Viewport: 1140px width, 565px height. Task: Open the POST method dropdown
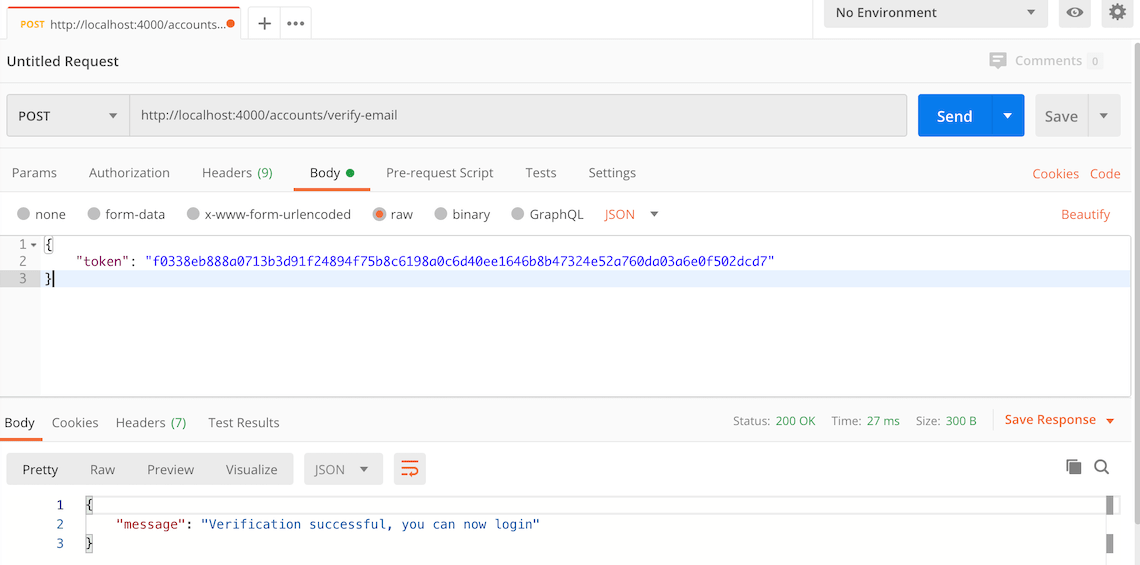(x=68, y=116)
